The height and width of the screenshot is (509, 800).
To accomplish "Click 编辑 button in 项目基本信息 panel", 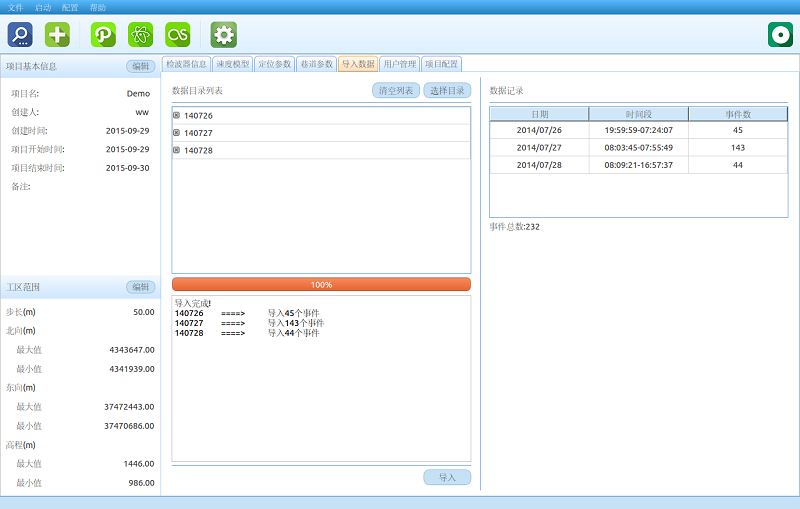I will click(x=140, y=67).
